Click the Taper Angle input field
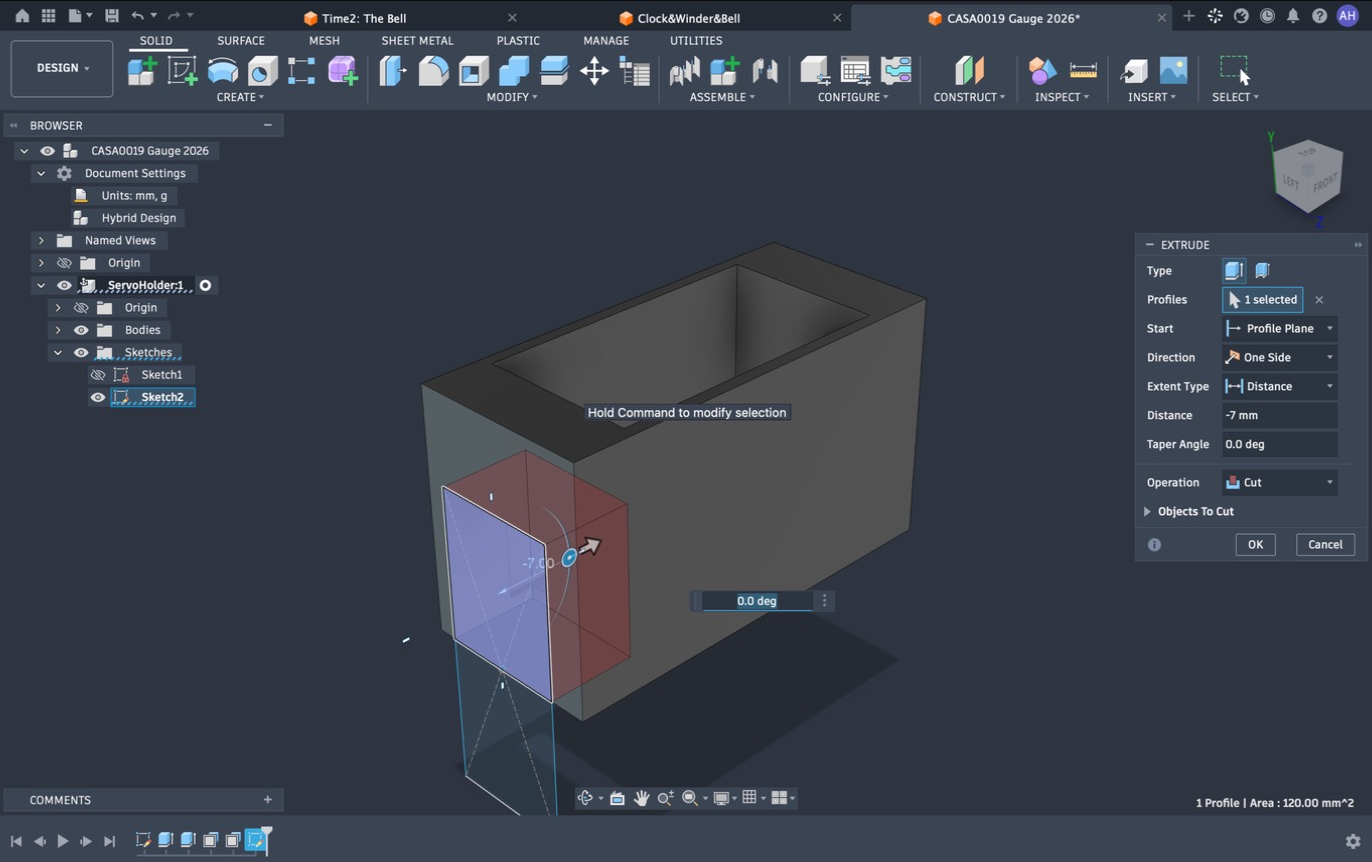Image resolution: width=1372 pixels, height=862 pixels. click(1280, 444)
